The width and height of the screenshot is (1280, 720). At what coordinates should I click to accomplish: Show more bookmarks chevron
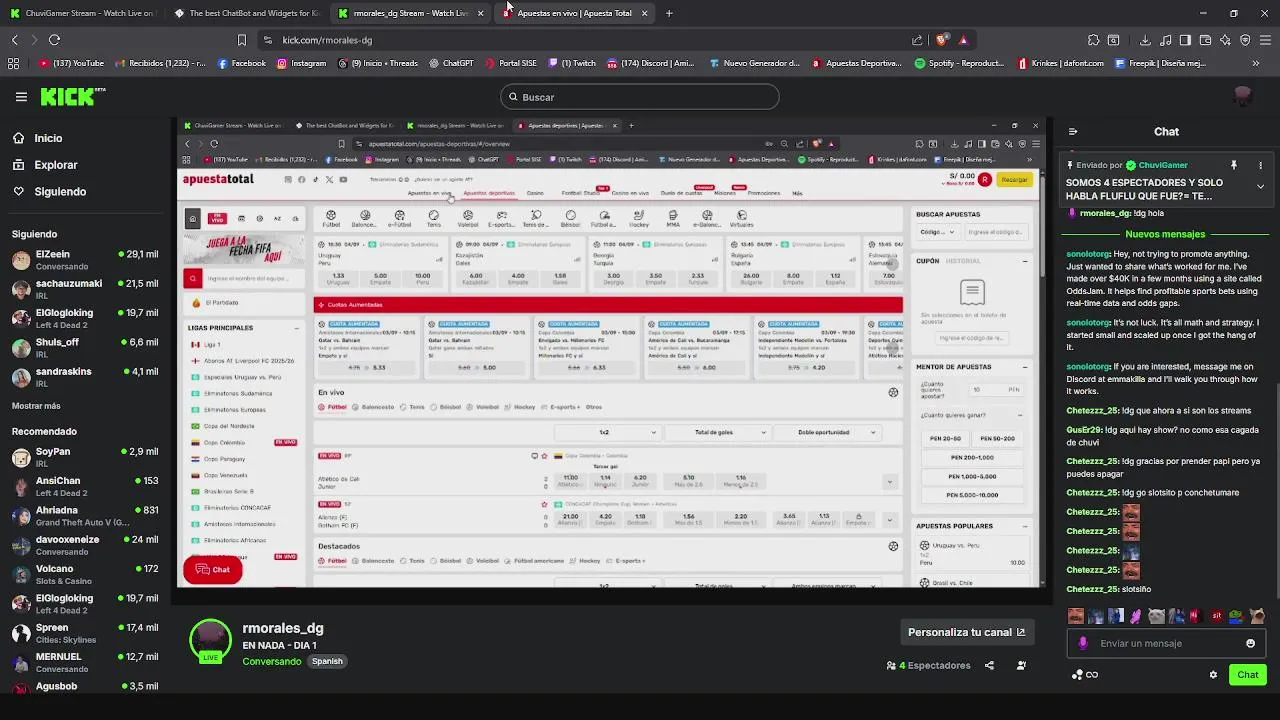[1257, 63]
